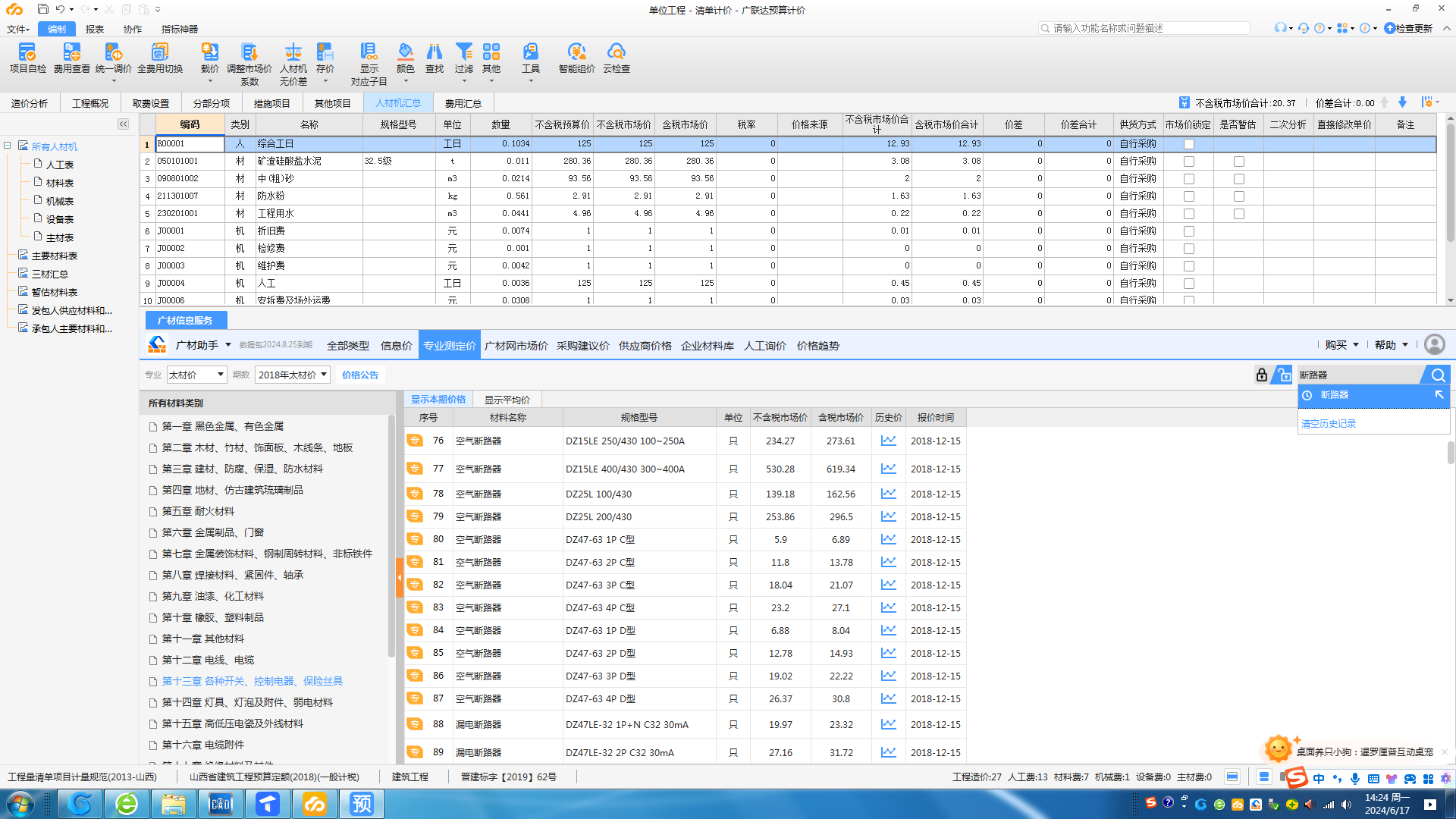Expand the 统一调价 dropdown arrow
Screen dimensions: 1456x819
tap(114, 81)
